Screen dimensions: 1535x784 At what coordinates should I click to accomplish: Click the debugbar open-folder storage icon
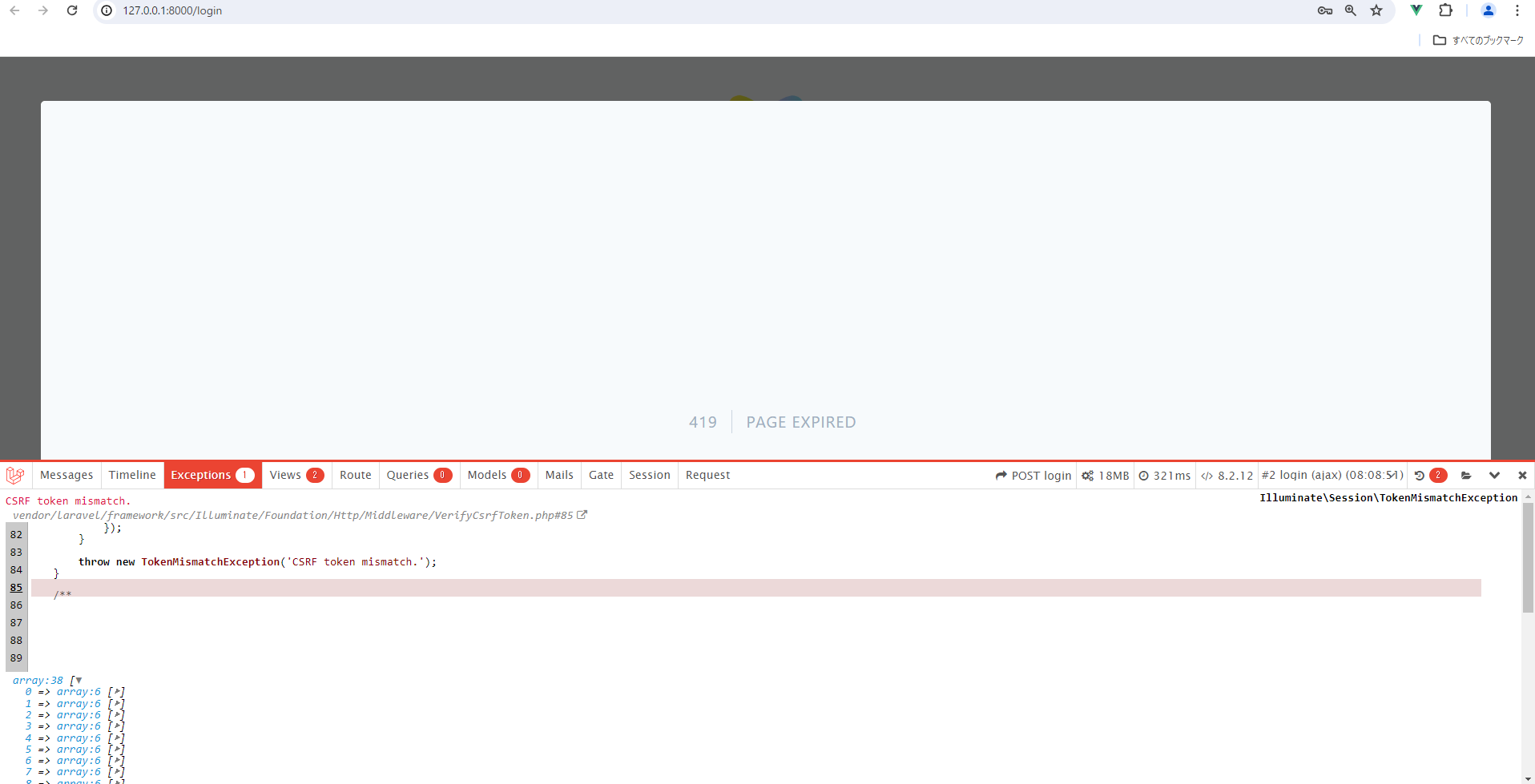(x=1466, y=476)
